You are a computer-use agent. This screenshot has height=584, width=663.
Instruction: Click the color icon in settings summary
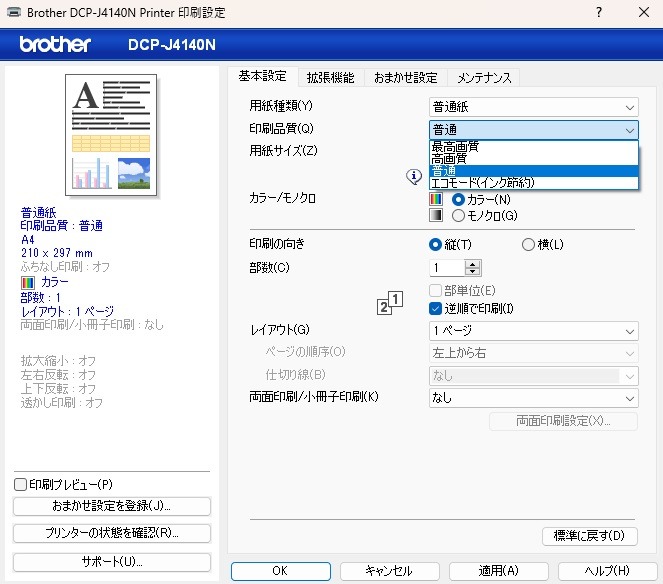coord(27,282)
